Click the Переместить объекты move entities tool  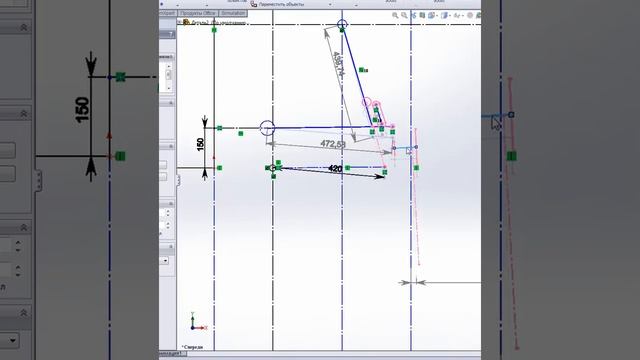click(x=278, y=4)
